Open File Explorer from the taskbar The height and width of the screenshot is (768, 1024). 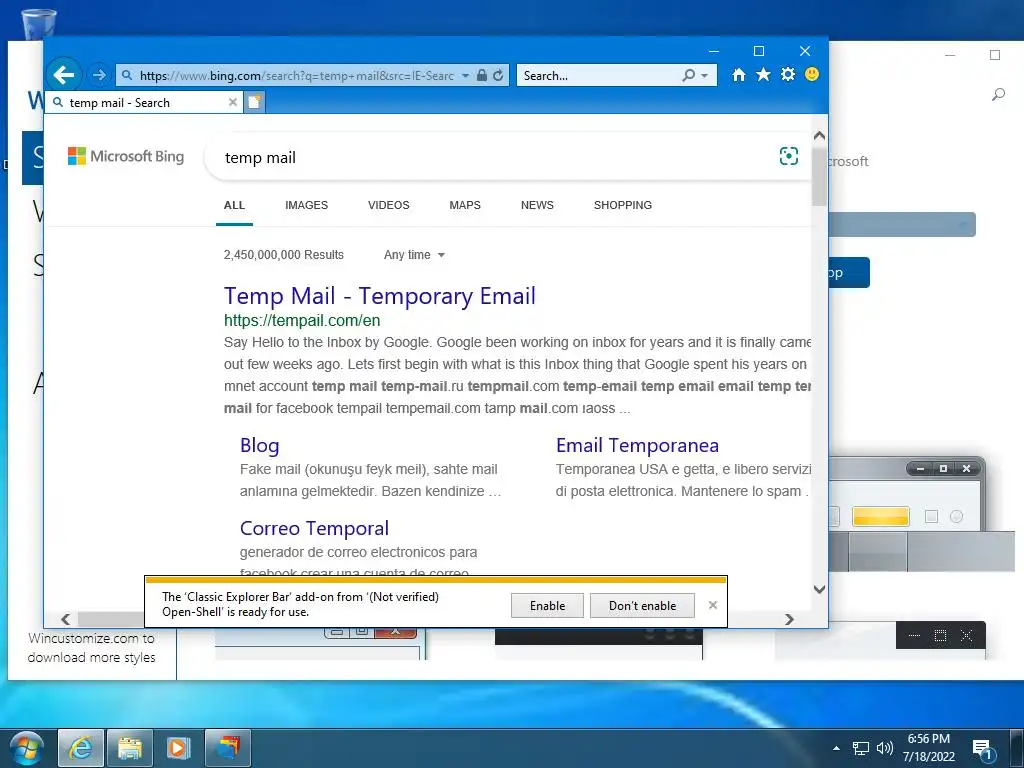click(x=130, y=748)
